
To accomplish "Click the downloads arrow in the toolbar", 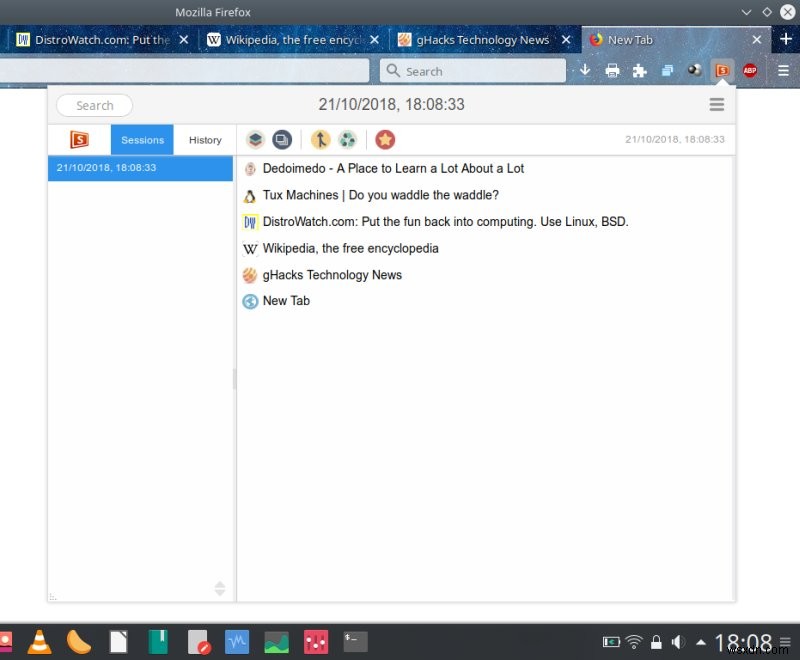I will [584, 70].
